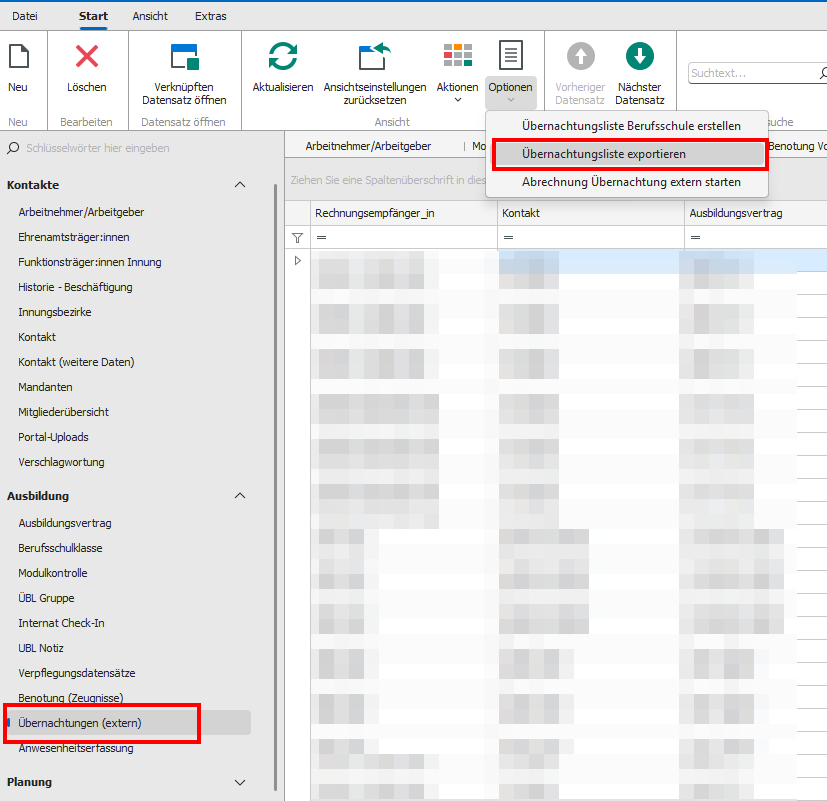This screenshot has height=801, width=827.
Task: Go to Vorheriger Datensatz arrow
Action: pos(580,56)
